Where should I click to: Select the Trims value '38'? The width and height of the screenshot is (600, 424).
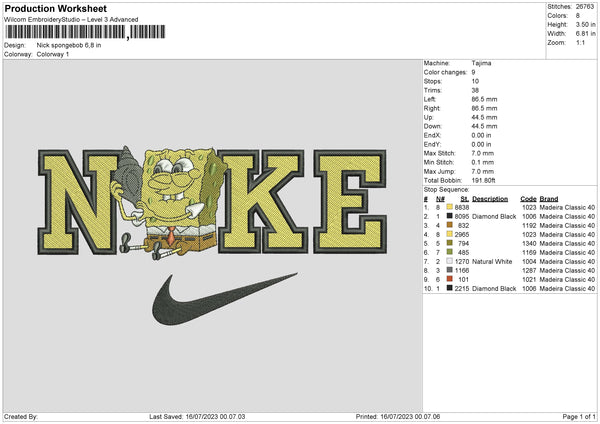coord(475,90)
